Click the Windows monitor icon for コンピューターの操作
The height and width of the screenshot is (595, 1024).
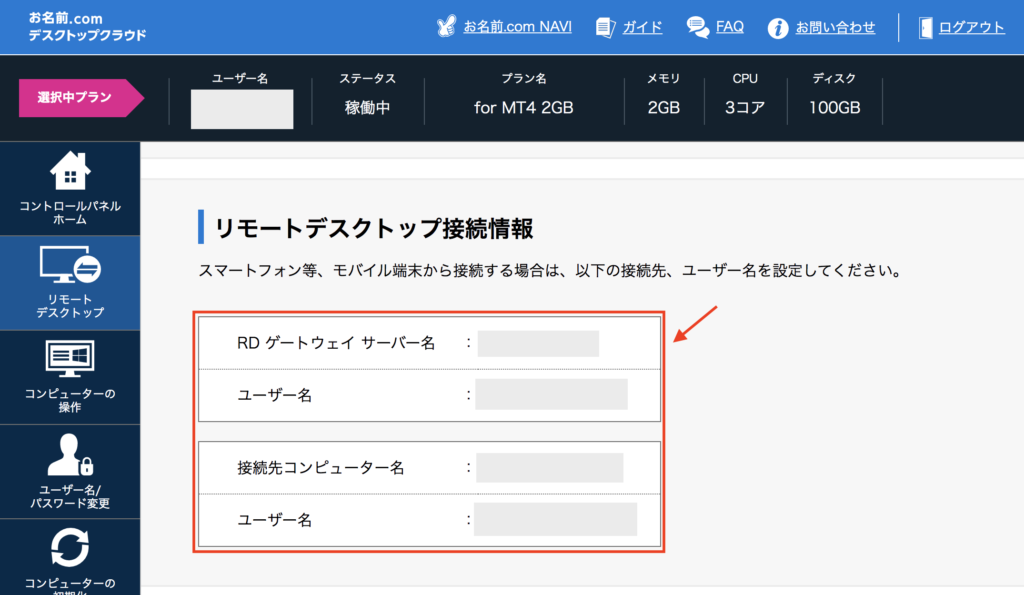[x=70, y=358]
